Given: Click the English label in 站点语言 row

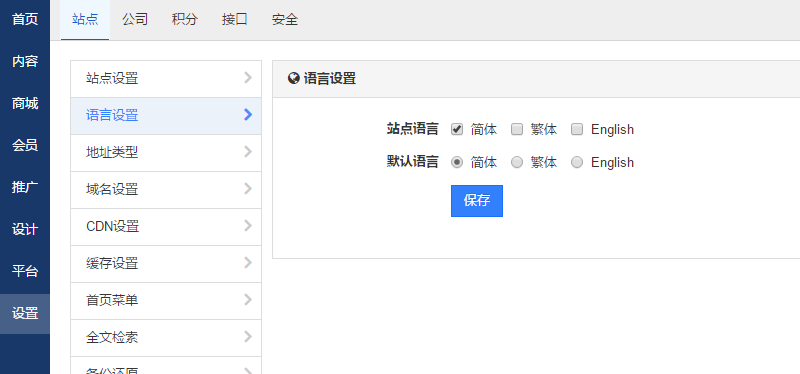Looking at the screenshot, I should click(x=612, y=130).
